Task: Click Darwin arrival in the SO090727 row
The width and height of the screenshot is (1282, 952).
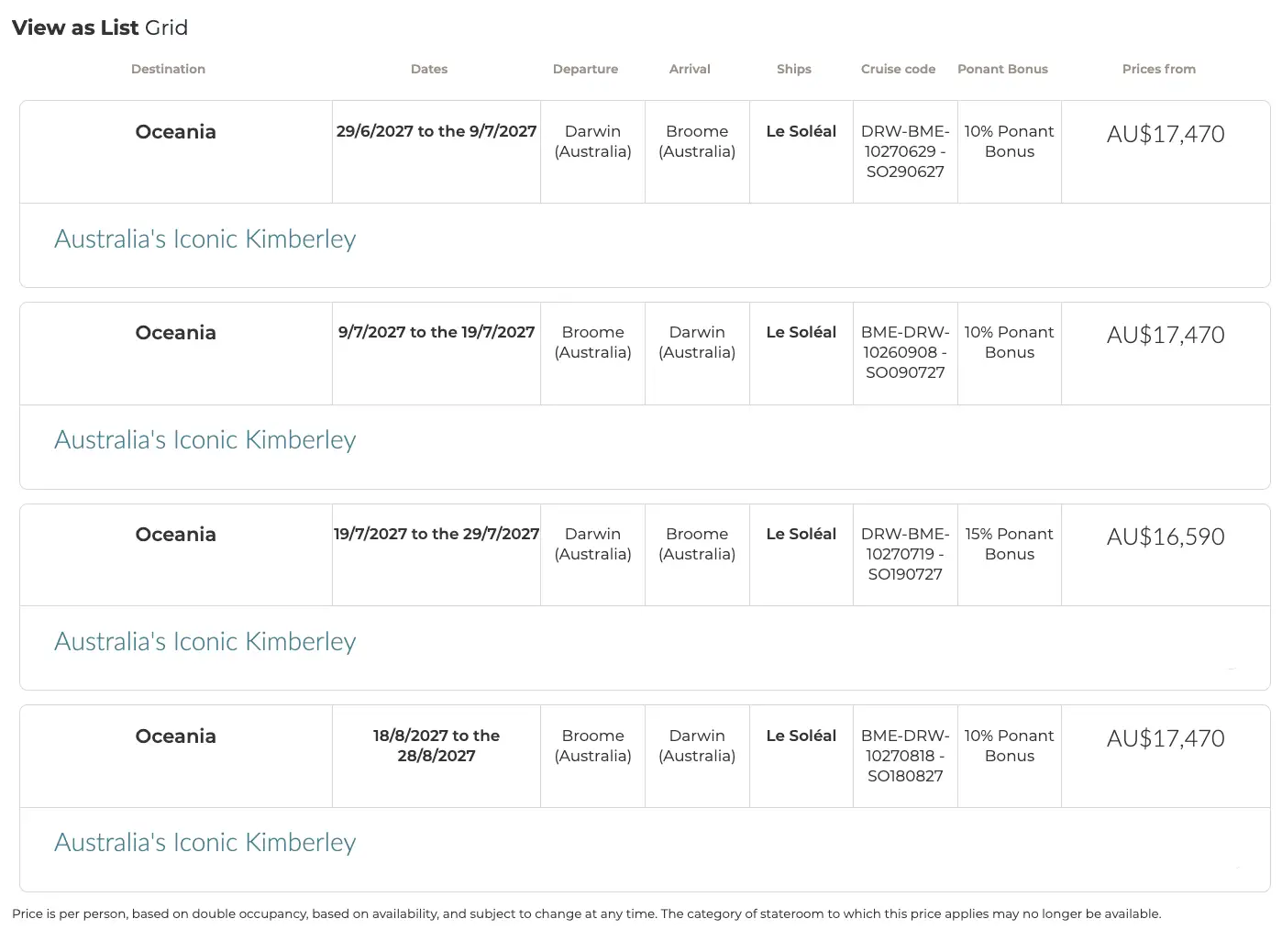Action: click(x=697, y=342)
